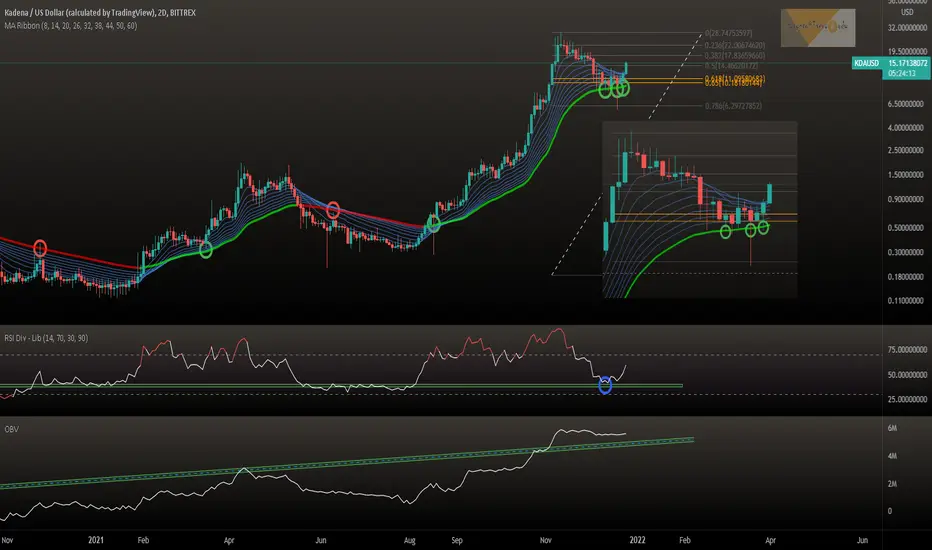Click the 1.50000000 price axis label

coord(905,174)
